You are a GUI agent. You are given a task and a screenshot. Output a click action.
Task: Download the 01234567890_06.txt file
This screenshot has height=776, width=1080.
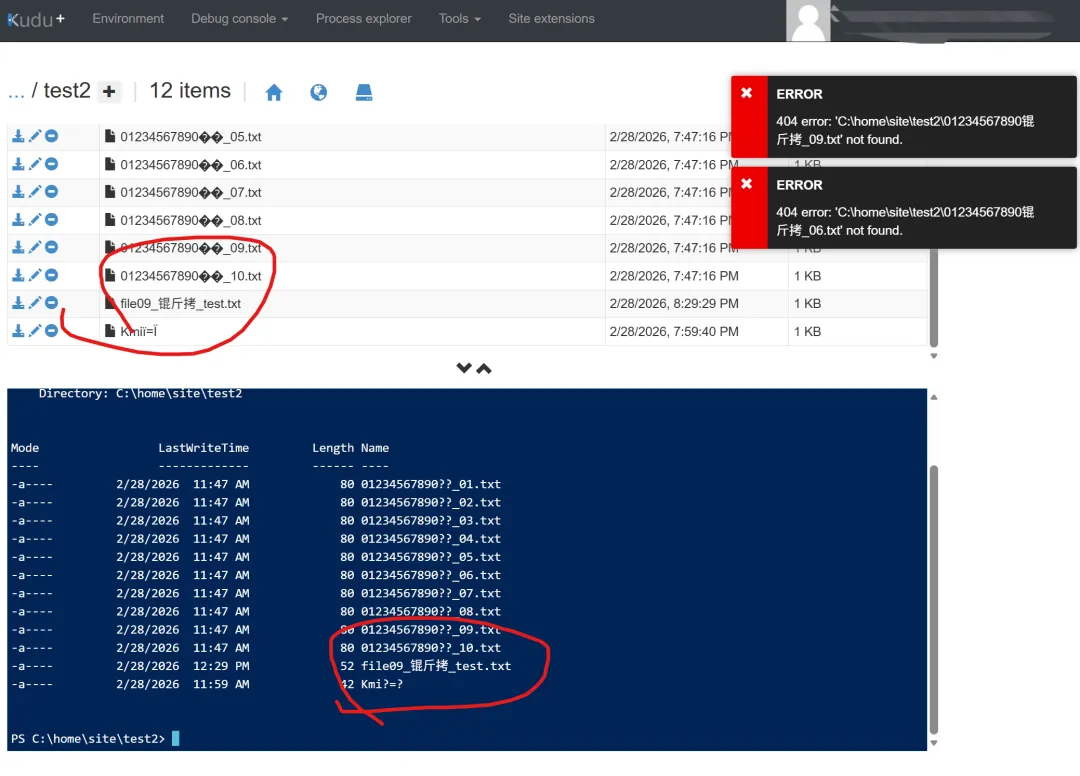(18, 164)
